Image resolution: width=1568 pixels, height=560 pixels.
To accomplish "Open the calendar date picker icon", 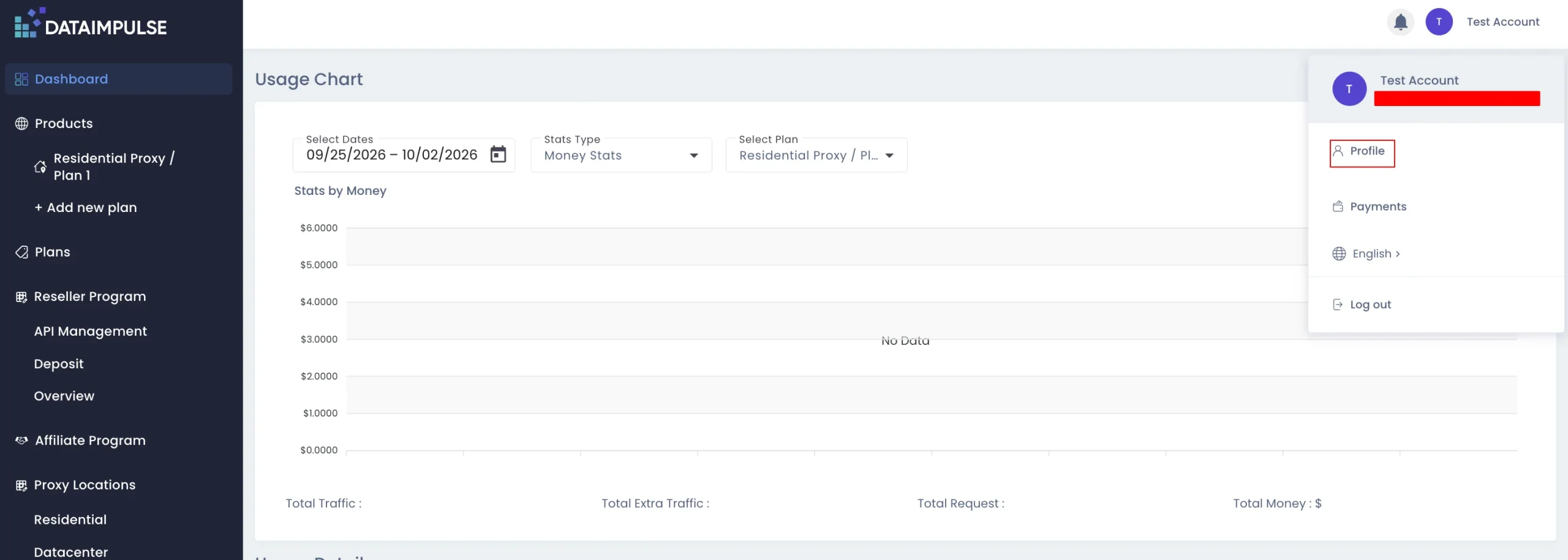I will 498,154.
